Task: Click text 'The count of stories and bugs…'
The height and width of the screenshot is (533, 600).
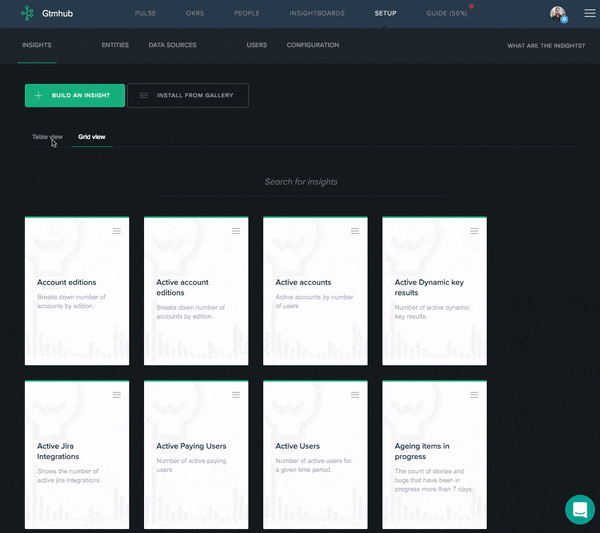Action: [434, 480]
